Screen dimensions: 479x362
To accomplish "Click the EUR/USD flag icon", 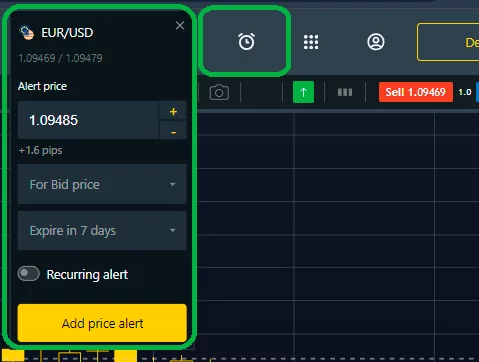I will coord(27,33).
